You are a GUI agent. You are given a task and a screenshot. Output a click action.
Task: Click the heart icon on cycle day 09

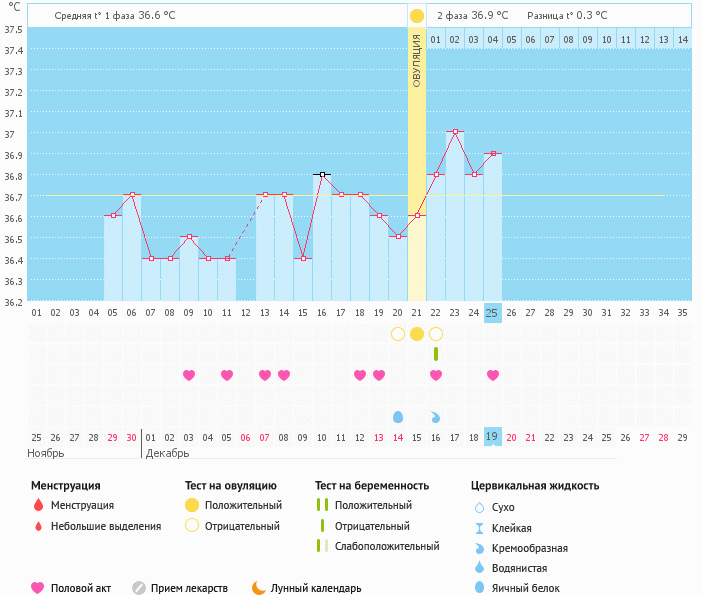coord(189,375)
